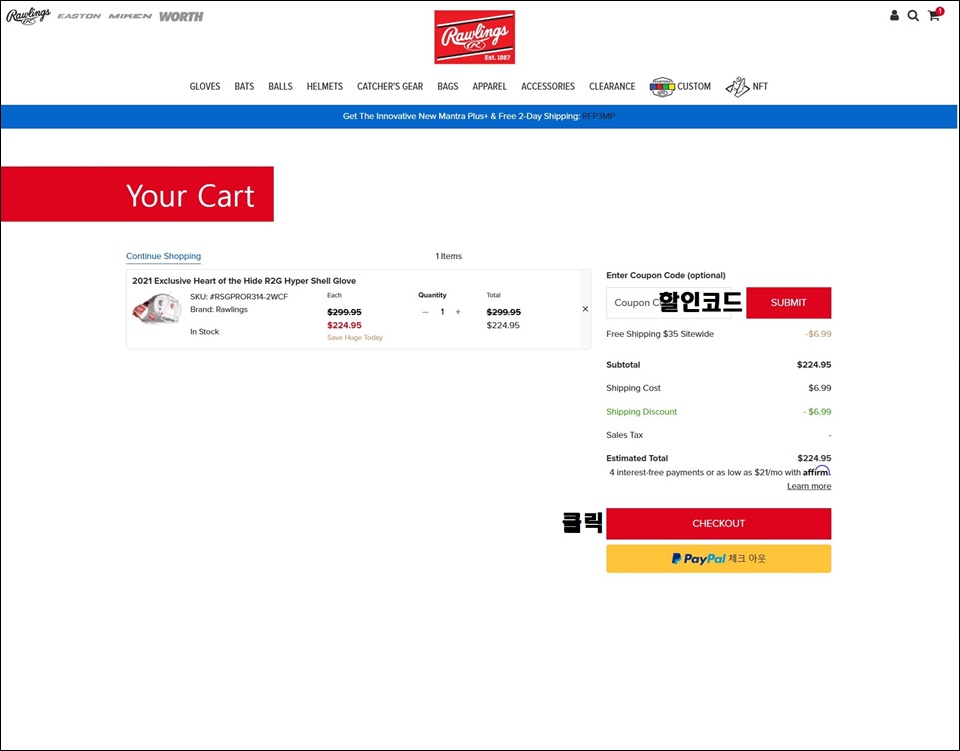Open the glove product thumbnail
Screen dimensions: 960x751
click(x=157, y=310)
